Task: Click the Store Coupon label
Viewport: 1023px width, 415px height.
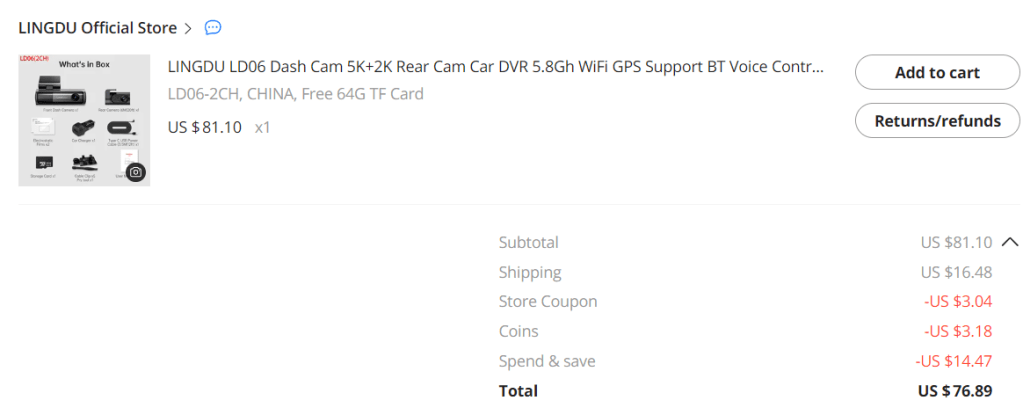Action: [548, 301]
